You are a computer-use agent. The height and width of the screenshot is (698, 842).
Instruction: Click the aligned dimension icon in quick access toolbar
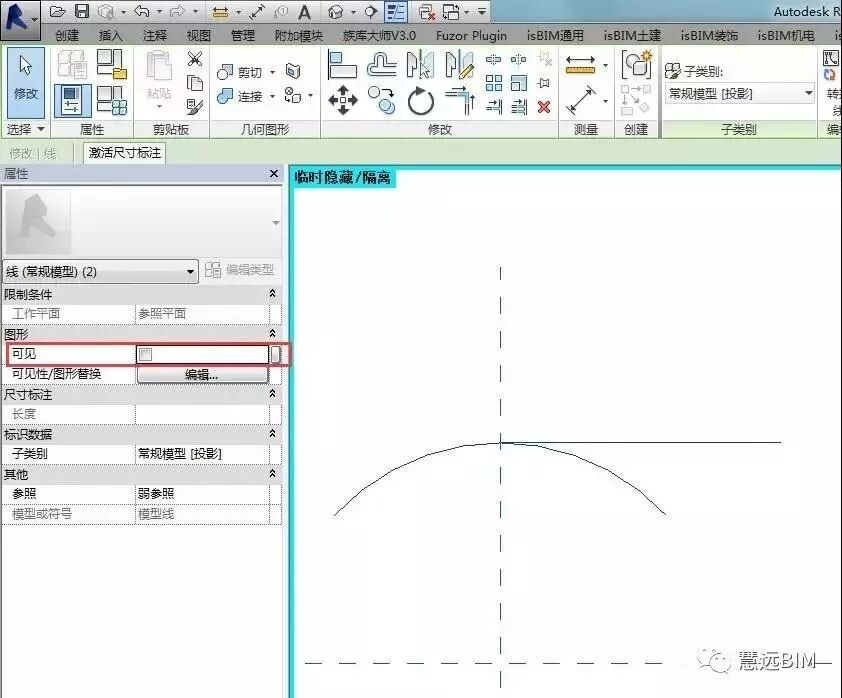[x=257, y=12]
